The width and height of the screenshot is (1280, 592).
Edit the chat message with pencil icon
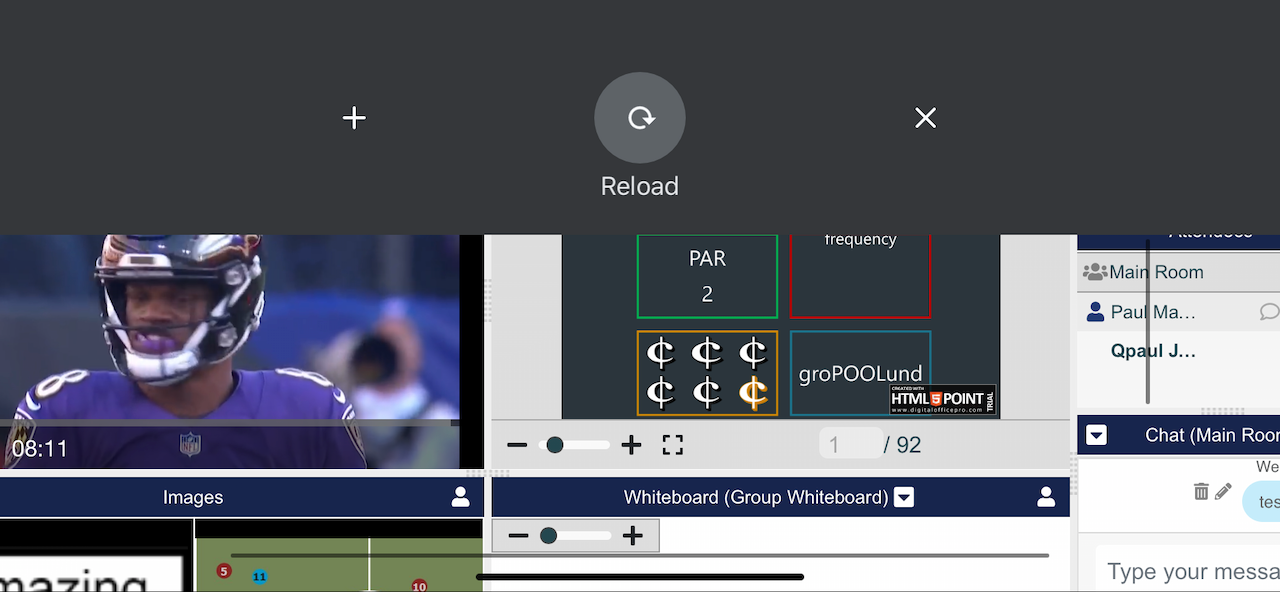[x=1223, y=491]
